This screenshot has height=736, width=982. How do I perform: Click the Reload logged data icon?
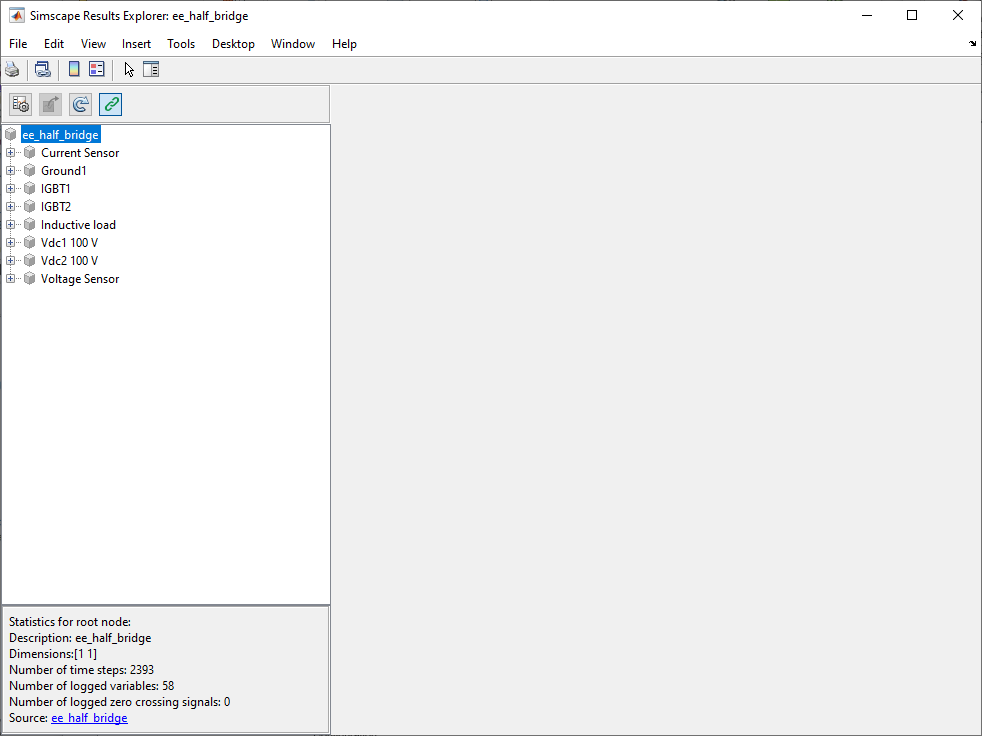[81, 104]
